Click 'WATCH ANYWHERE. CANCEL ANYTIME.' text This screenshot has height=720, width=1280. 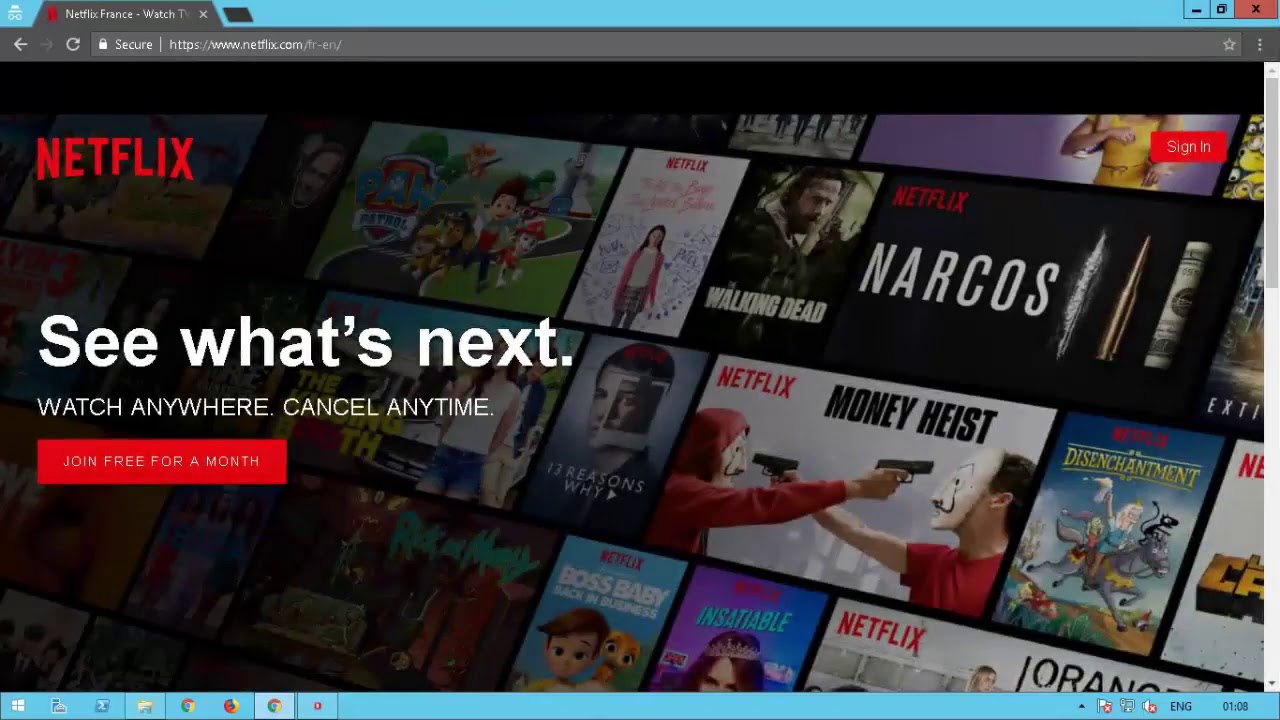[266, 407]
